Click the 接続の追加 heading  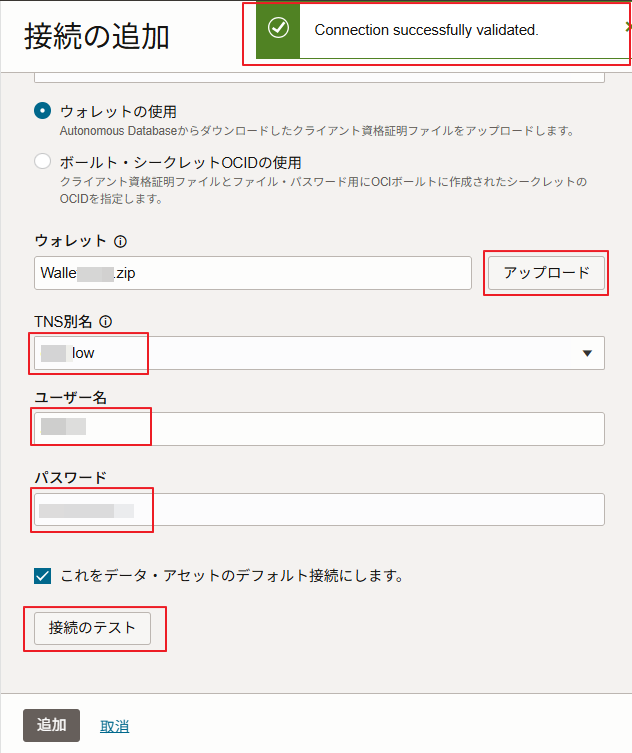[x=97, y=36]
